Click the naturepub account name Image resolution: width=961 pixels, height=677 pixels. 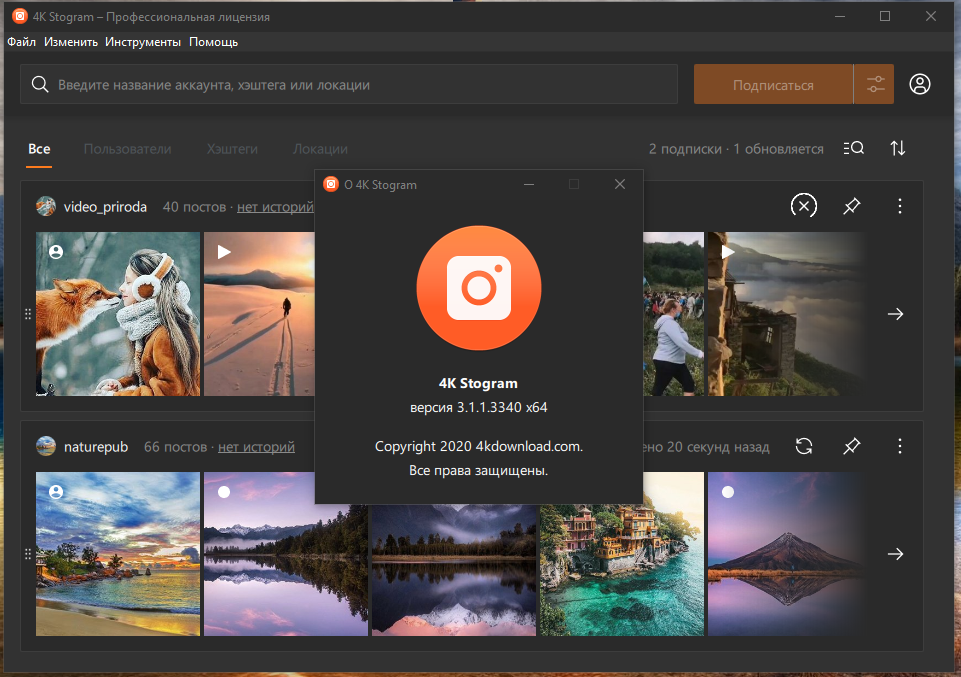pos(96,447)
